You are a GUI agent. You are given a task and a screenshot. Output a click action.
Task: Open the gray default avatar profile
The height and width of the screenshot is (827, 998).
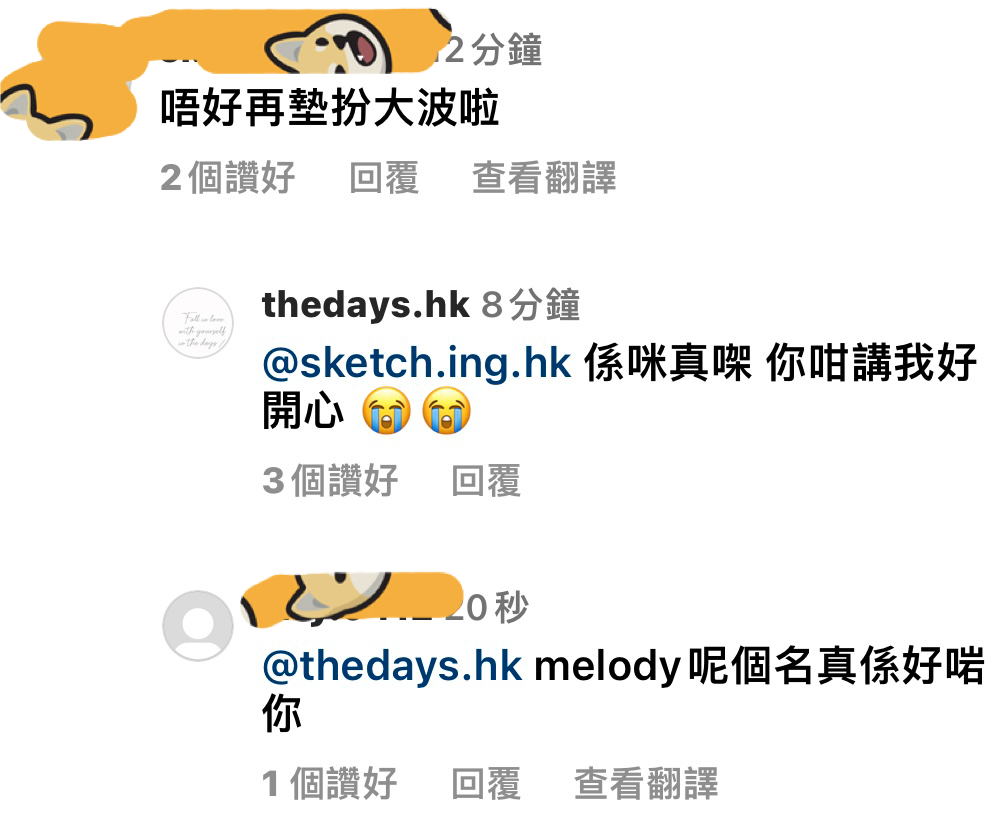point(198,626)
